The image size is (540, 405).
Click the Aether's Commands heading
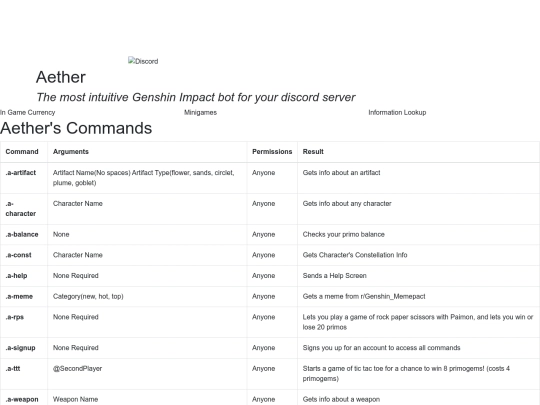coord(76,128)
